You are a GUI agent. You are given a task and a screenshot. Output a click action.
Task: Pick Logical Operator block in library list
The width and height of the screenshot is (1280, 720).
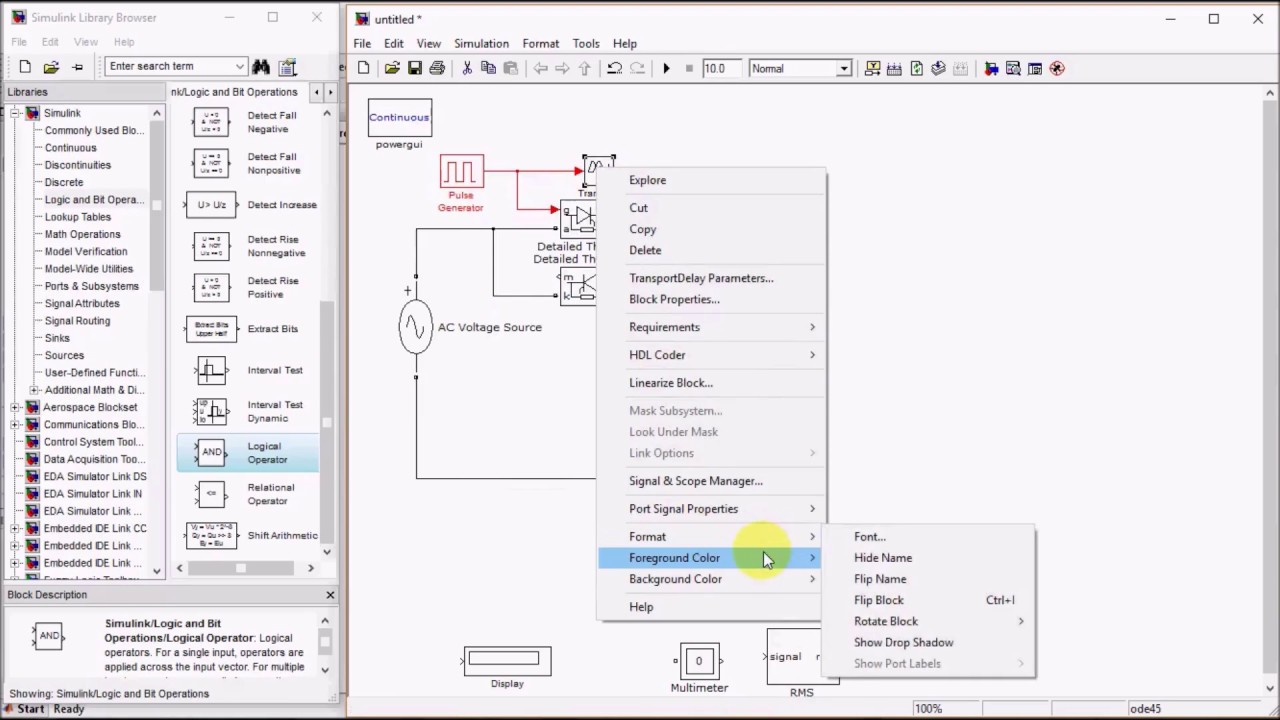tap(248, 453)
